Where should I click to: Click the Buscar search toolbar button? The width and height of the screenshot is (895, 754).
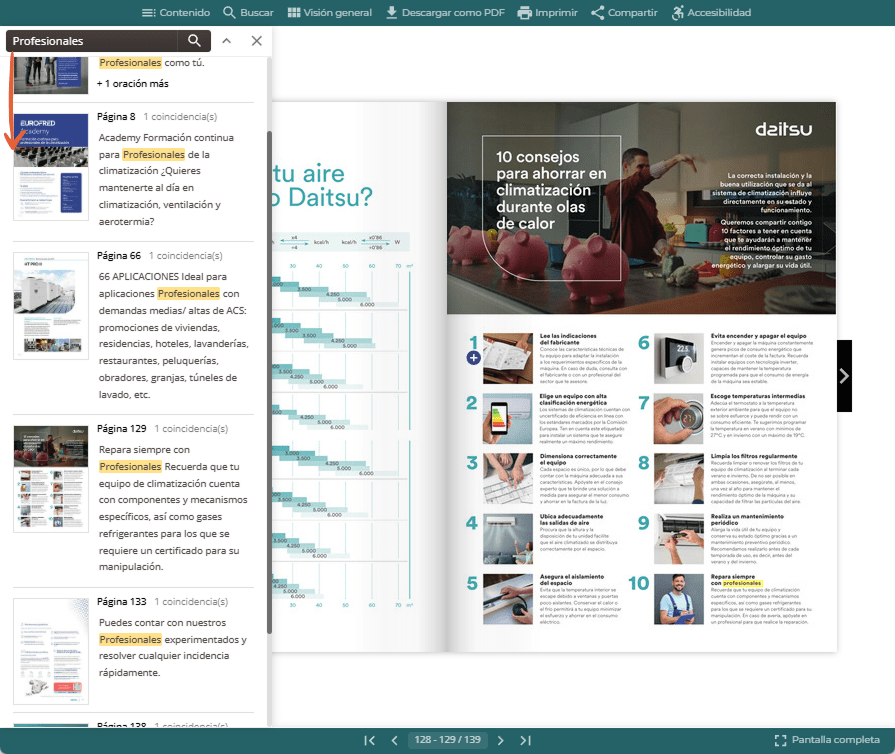[248, 13]
